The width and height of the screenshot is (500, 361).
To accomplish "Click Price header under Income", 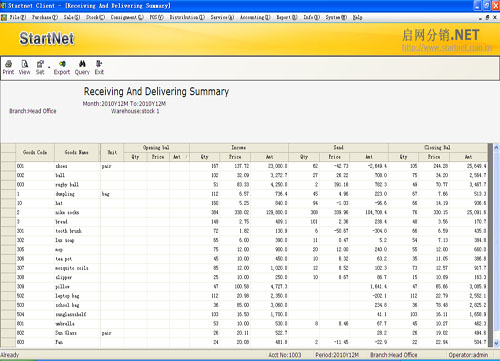I will [235, 157].
